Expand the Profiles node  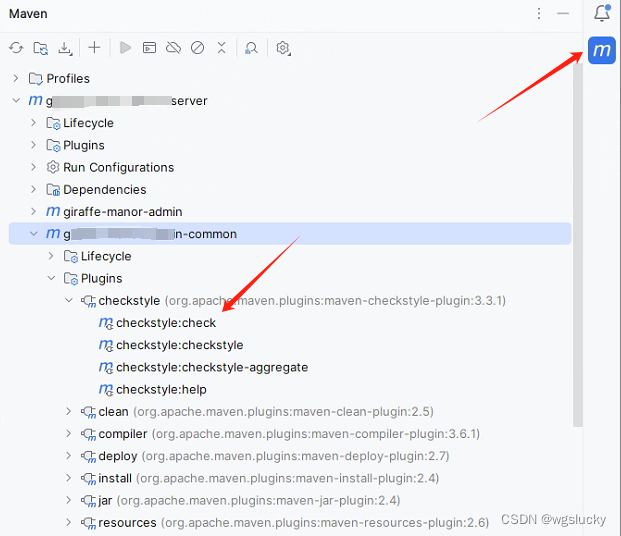point(15,78)
